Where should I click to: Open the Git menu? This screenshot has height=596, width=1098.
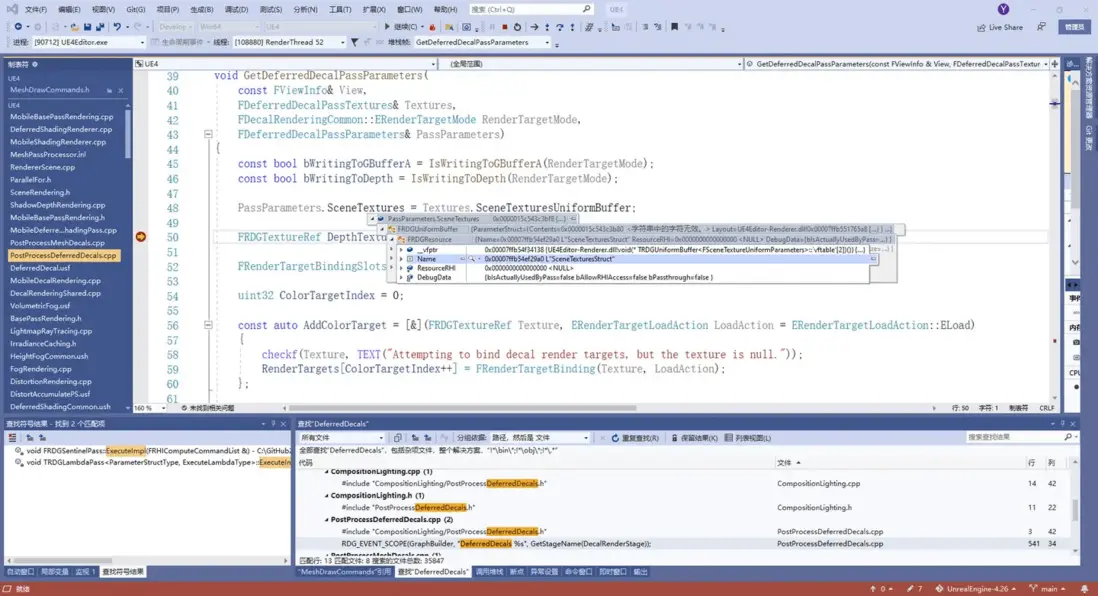[135, 10]
